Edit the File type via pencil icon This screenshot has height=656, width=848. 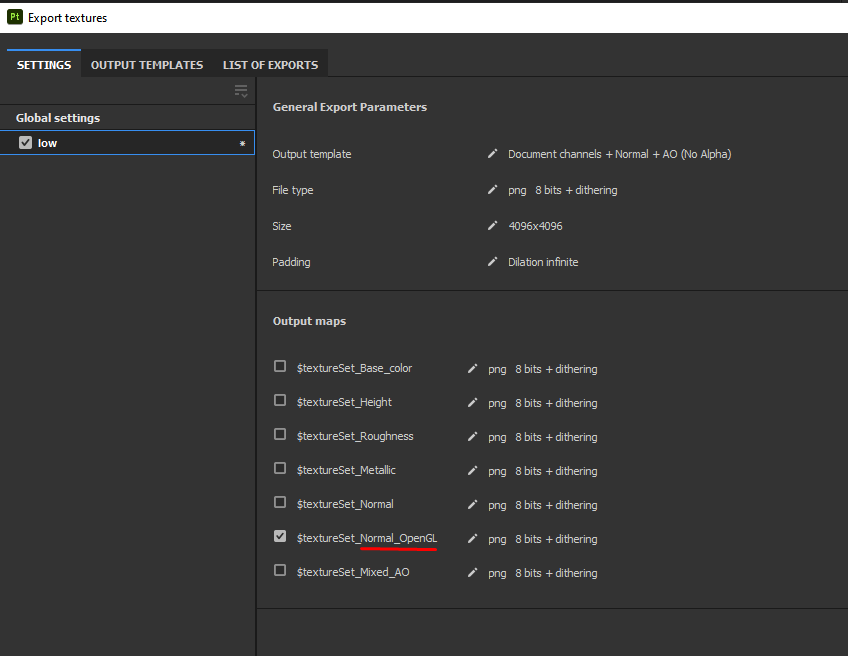click(492, 190)
